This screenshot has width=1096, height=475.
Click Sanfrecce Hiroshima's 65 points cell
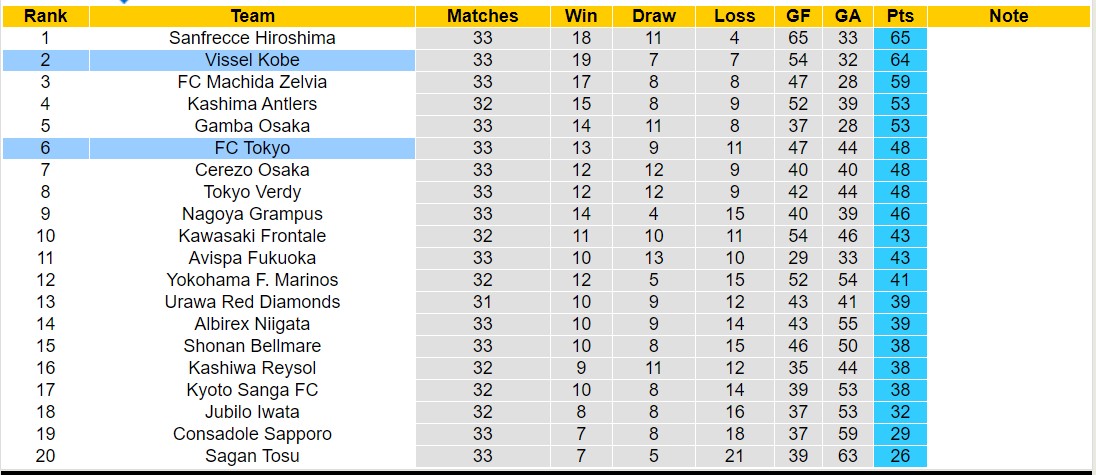pyautogui.click(x=899, y=38)
